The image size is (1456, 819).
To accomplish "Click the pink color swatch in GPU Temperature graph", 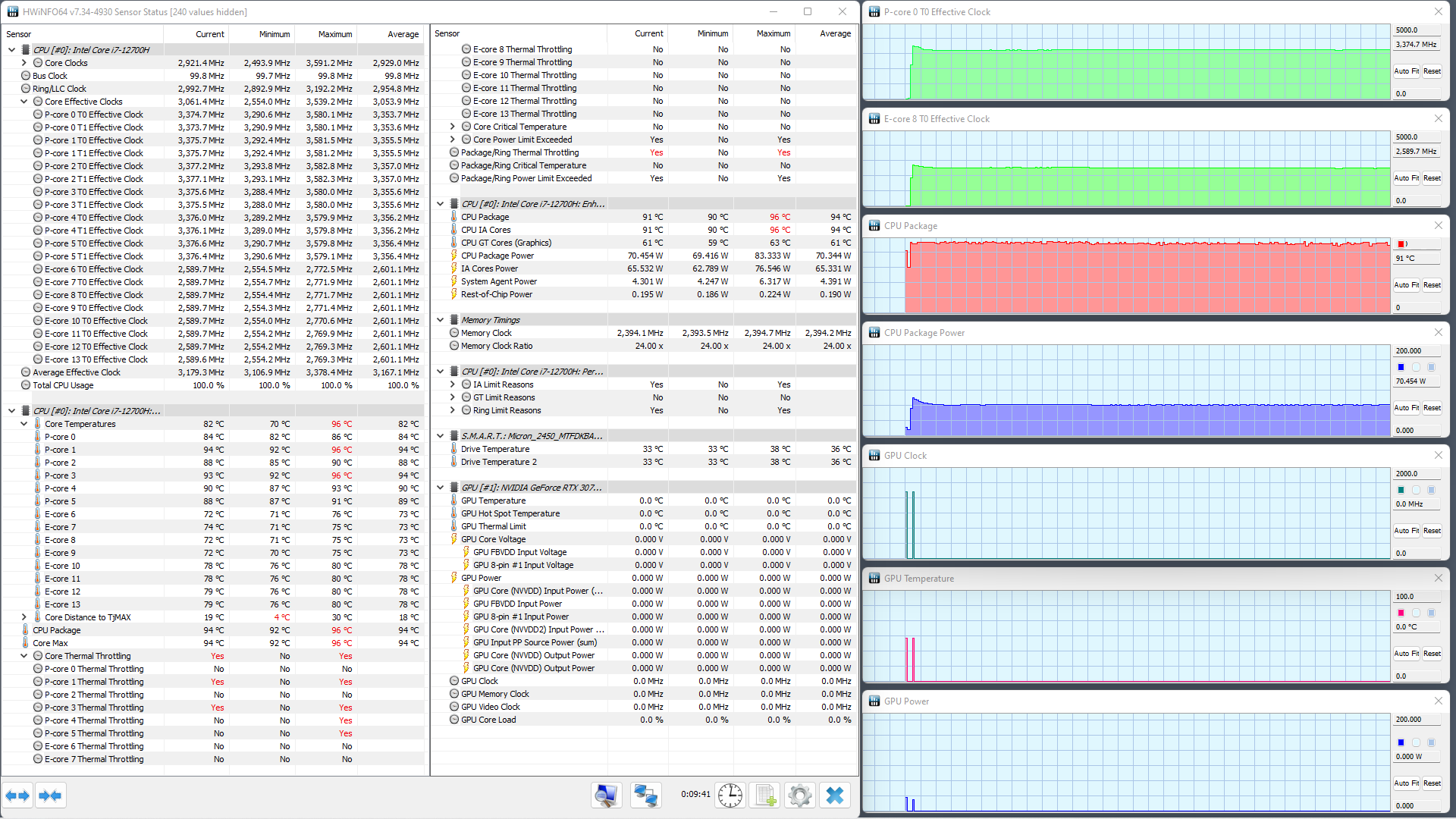I will pyautogui.click(x=1401, y=613).
